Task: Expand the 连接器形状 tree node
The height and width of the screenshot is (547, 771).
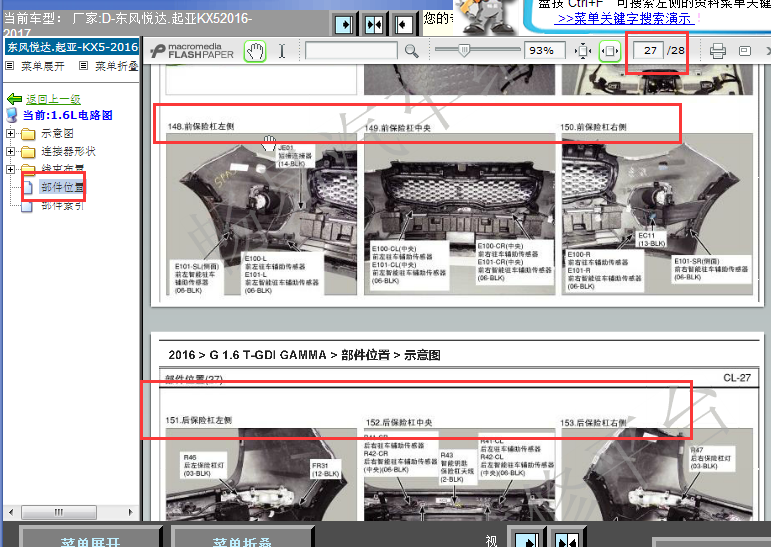Action: (10, 152)
